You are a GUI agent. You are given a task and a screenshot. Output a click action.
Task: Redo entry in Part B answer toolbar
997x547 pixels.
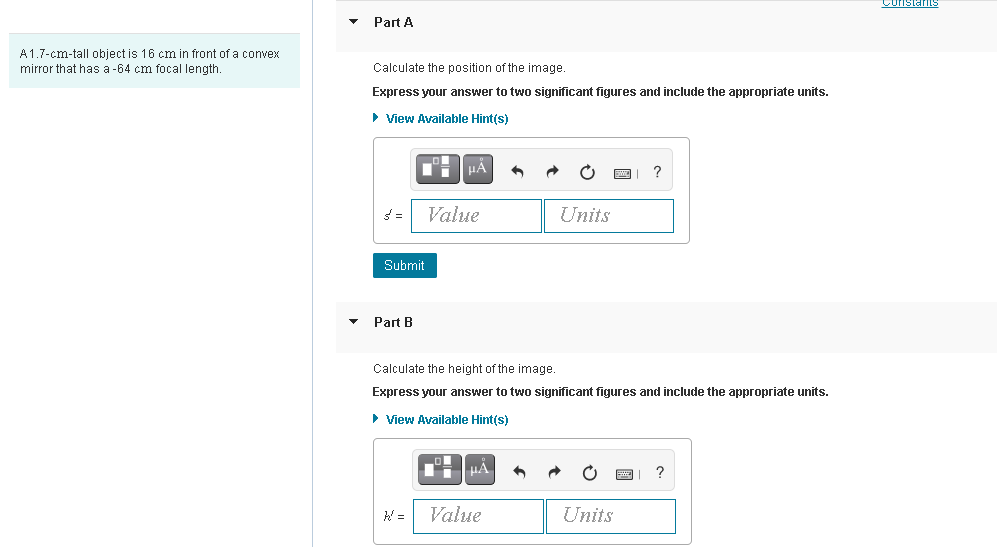point(554,473)
